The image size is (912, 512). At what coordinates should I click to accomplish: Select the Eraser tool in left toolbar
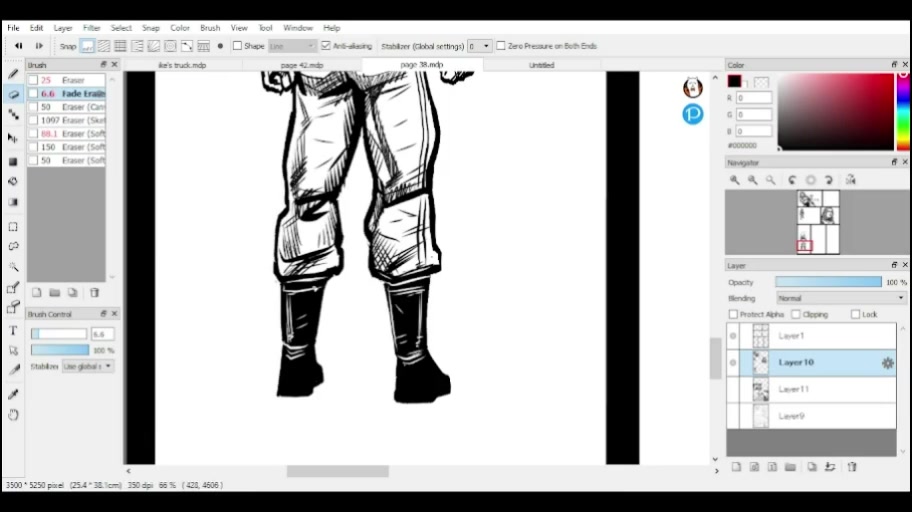tap(13, 94)
